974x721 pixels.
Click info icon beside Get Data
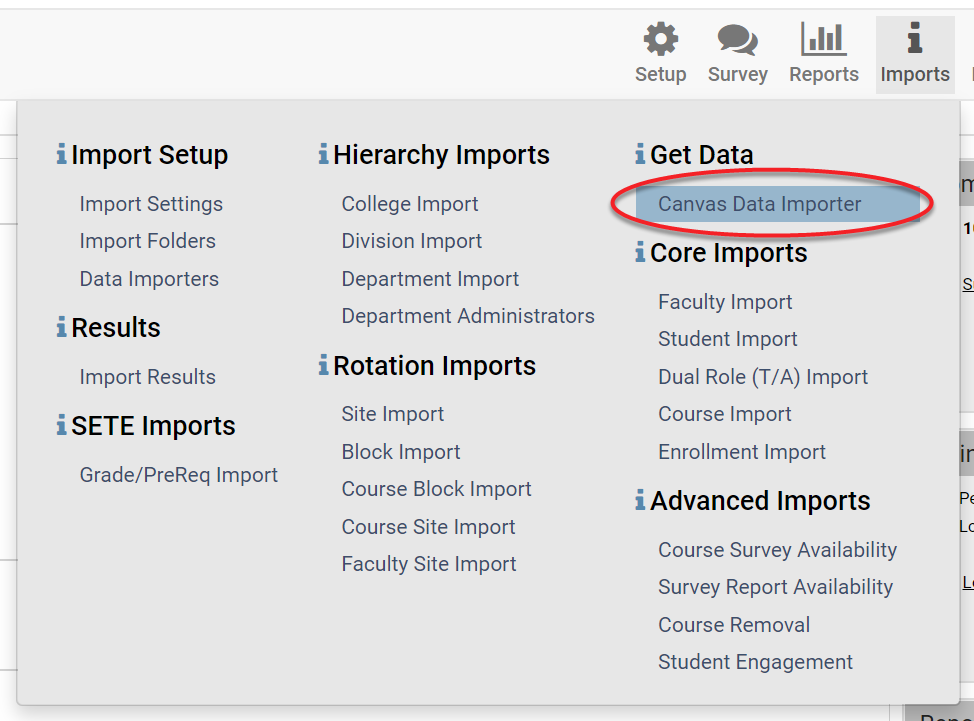[640, 155]
